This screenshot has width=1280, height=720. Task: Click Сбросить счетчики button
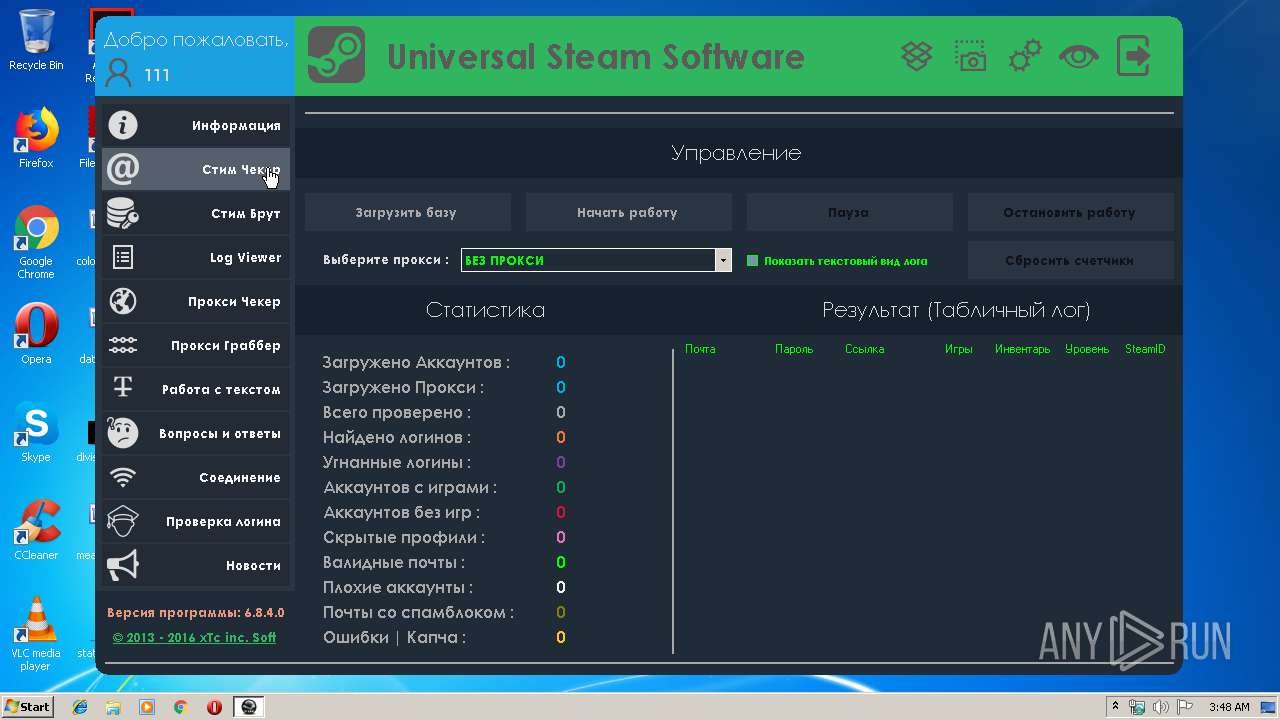[1070, 260]
